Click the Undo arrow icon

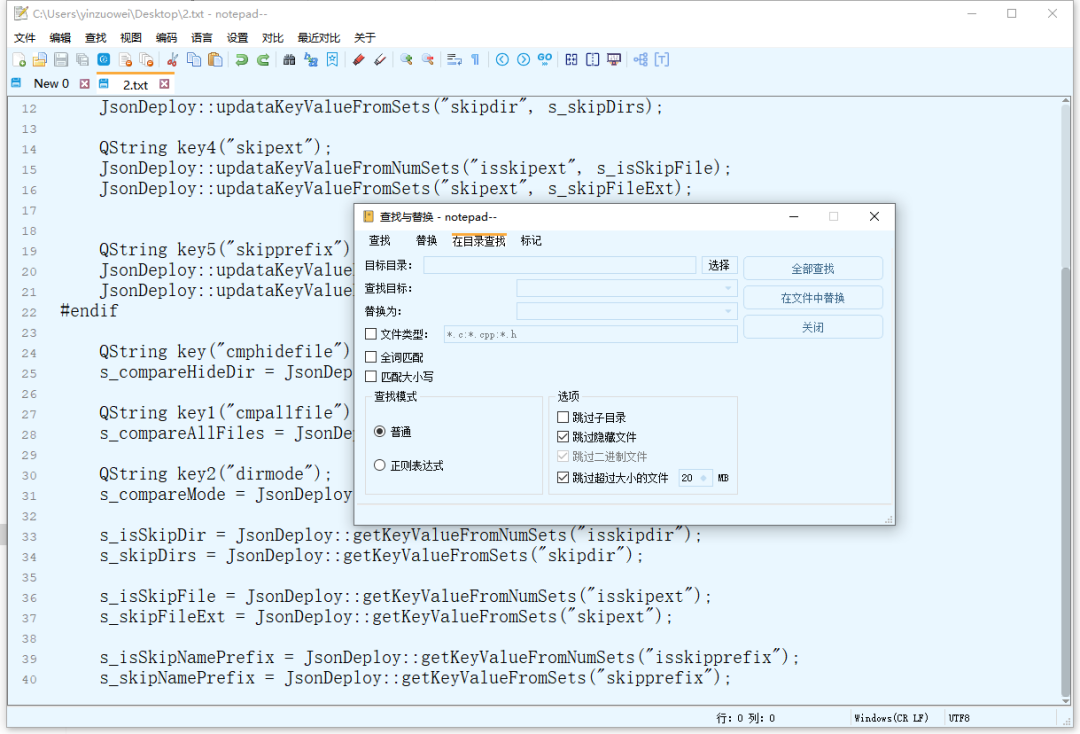coord(240,60)
